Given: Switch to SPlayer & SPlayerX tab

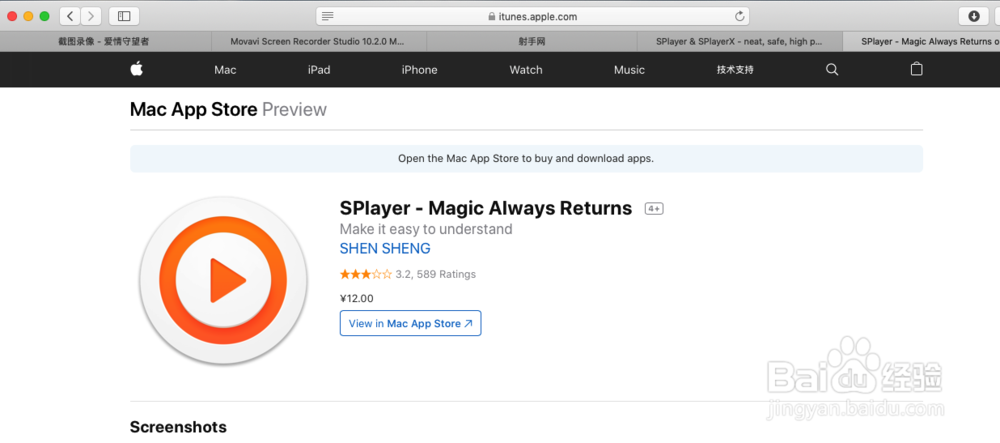Looking at the screenshot, I should pos(739,41).
